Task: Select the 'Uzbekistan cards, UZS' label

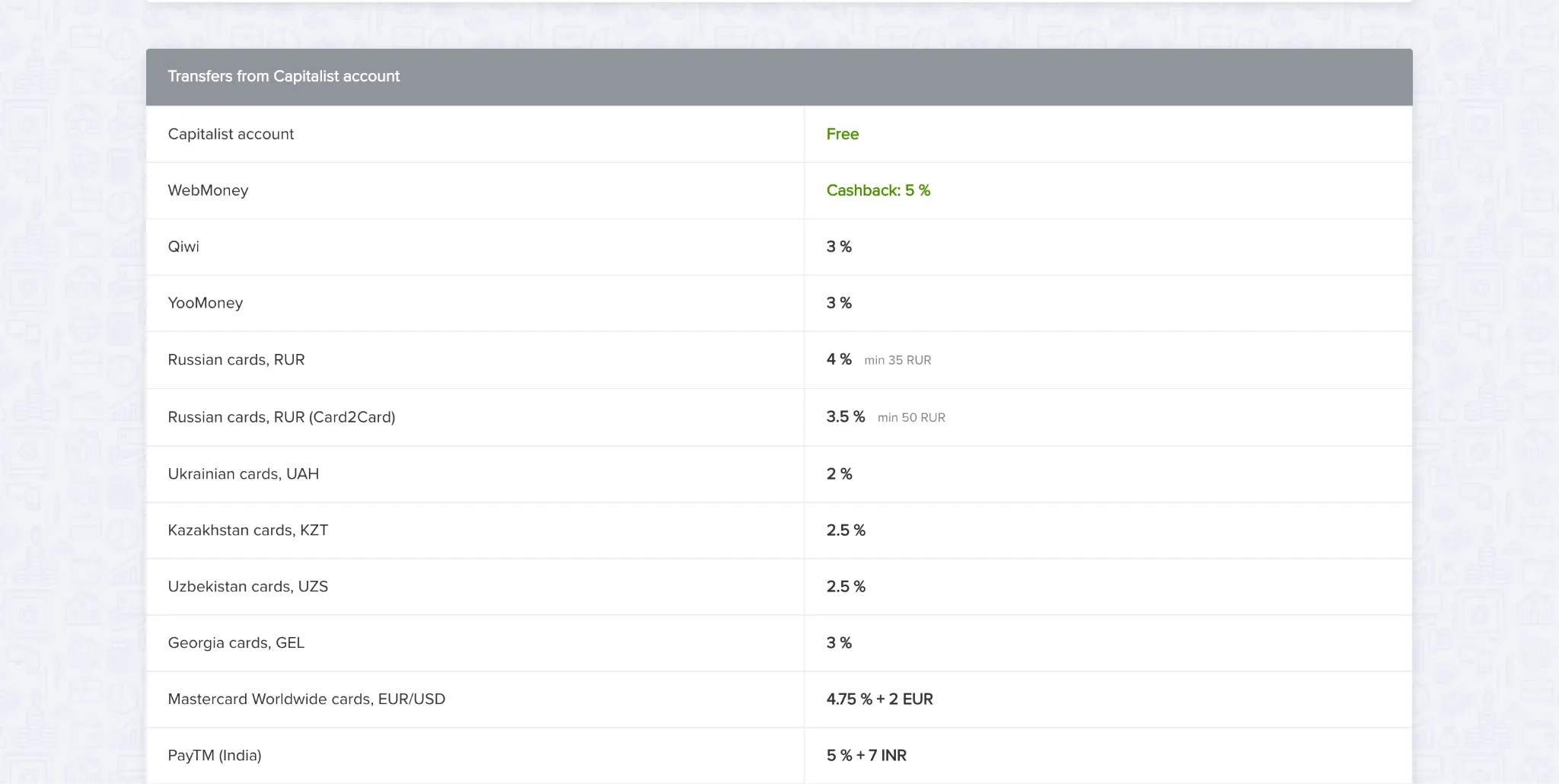Action: [248, 586]
